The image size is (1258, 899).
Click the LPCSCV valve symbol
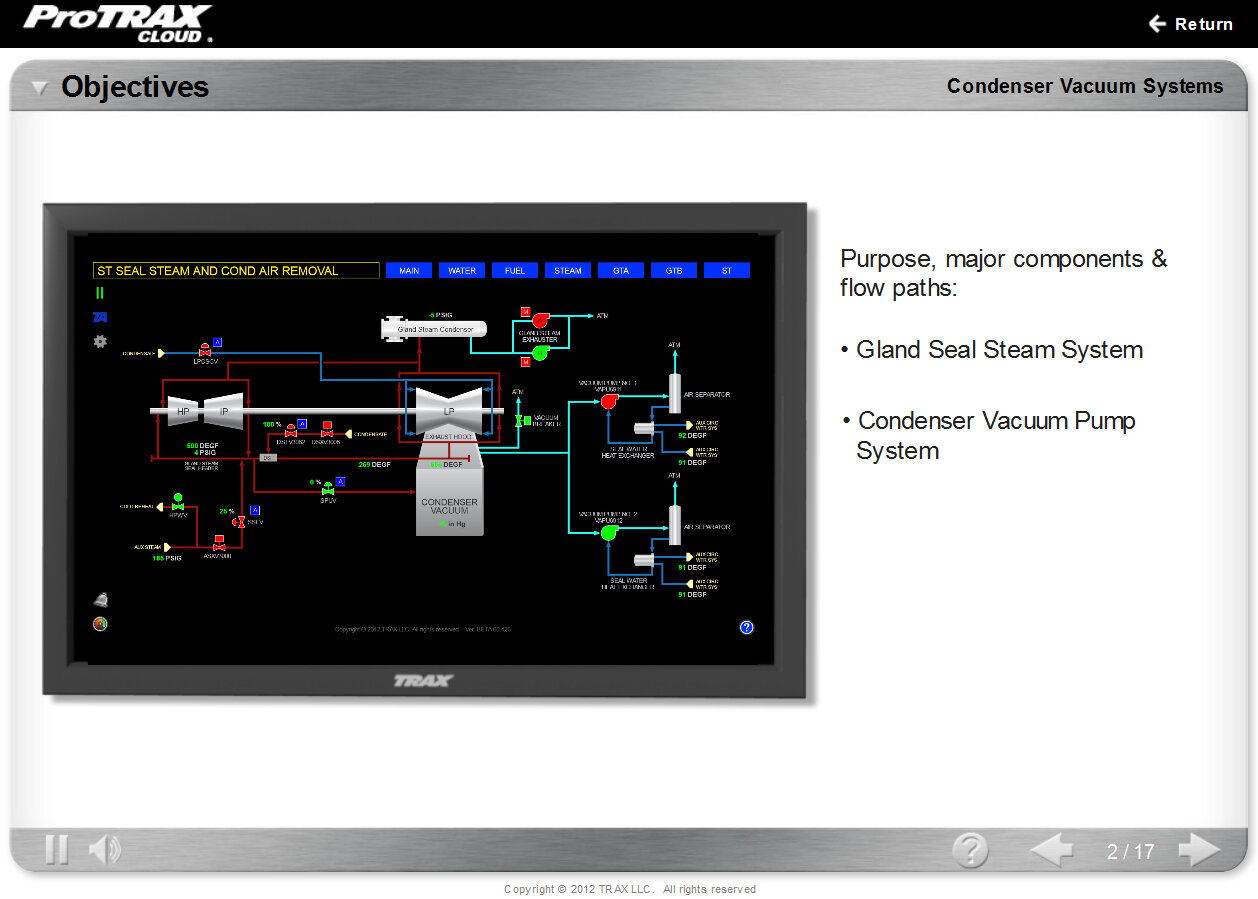point(205,353)
